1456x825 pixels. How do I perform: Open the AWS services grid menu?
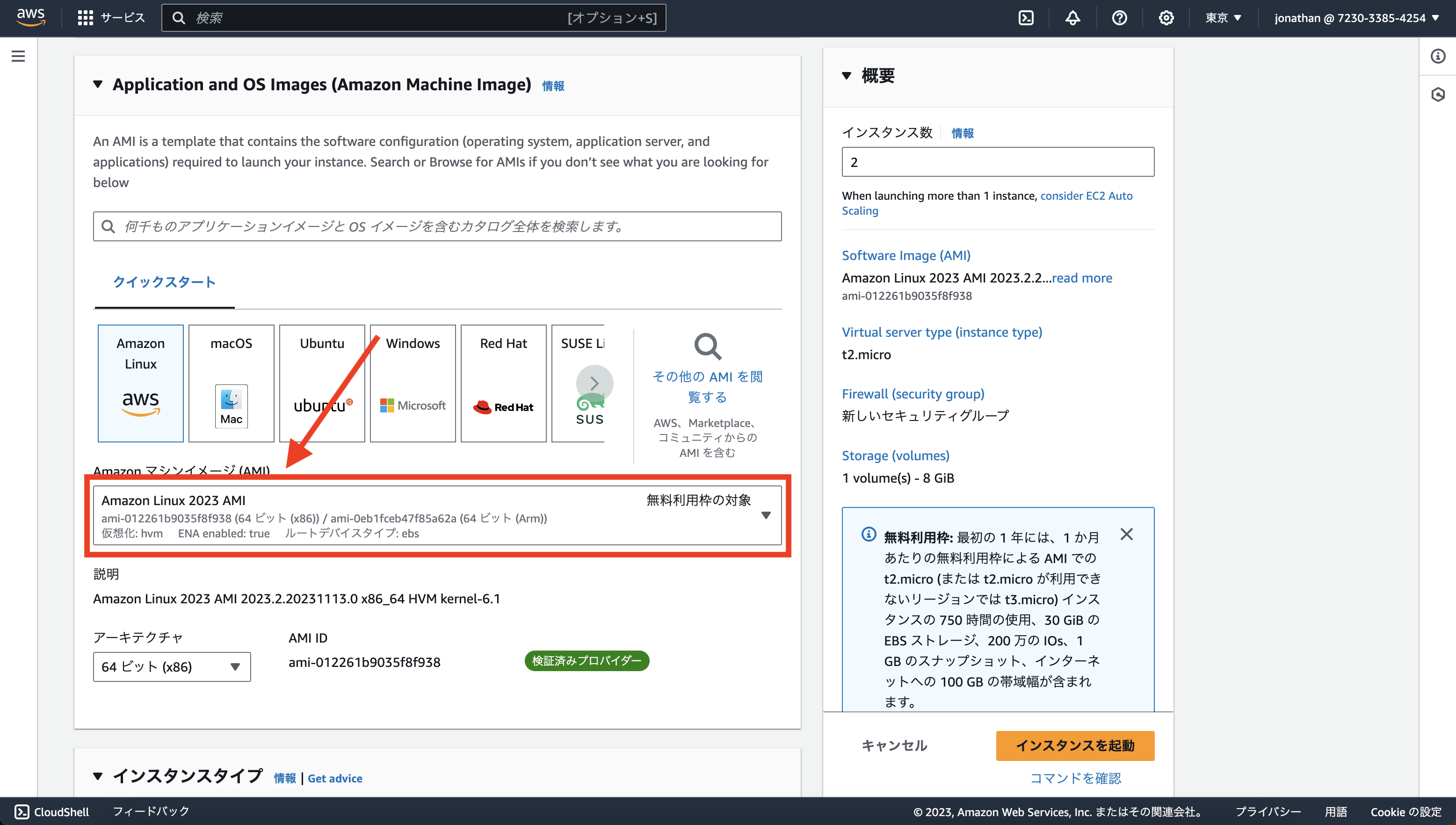[85, 18]
